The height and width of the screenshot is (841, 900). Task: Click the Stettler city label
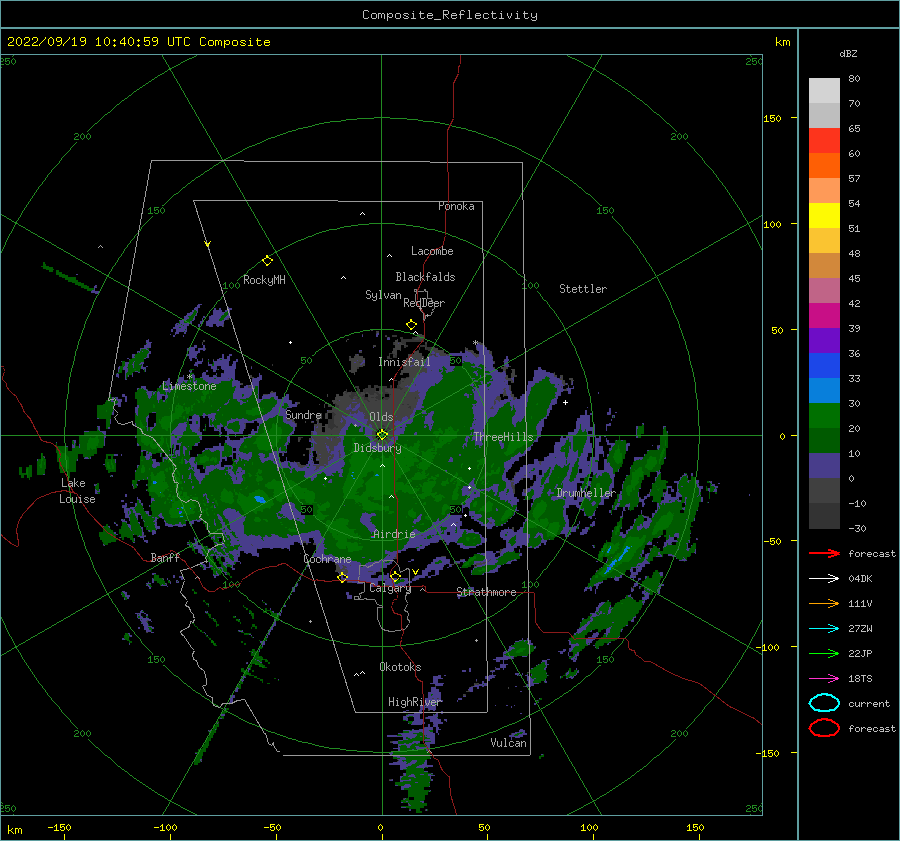pos(583,289)
